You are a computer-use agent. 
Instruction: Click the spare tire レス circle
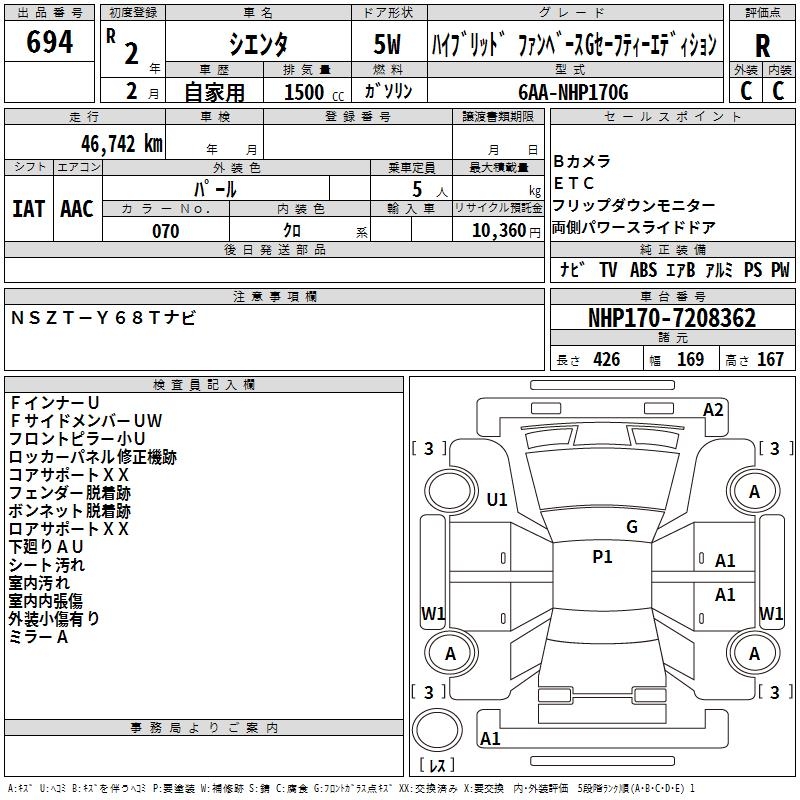[437, 730]
